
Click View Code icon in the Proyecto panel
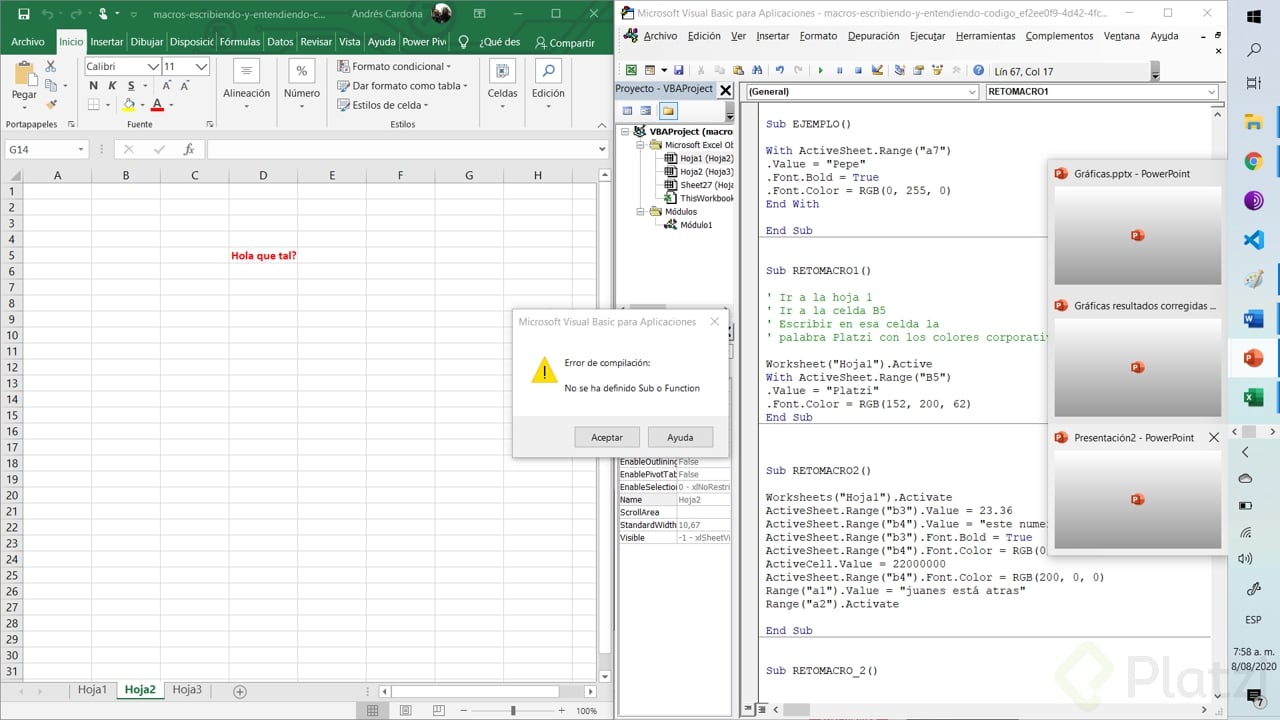[x=627, y=111]
